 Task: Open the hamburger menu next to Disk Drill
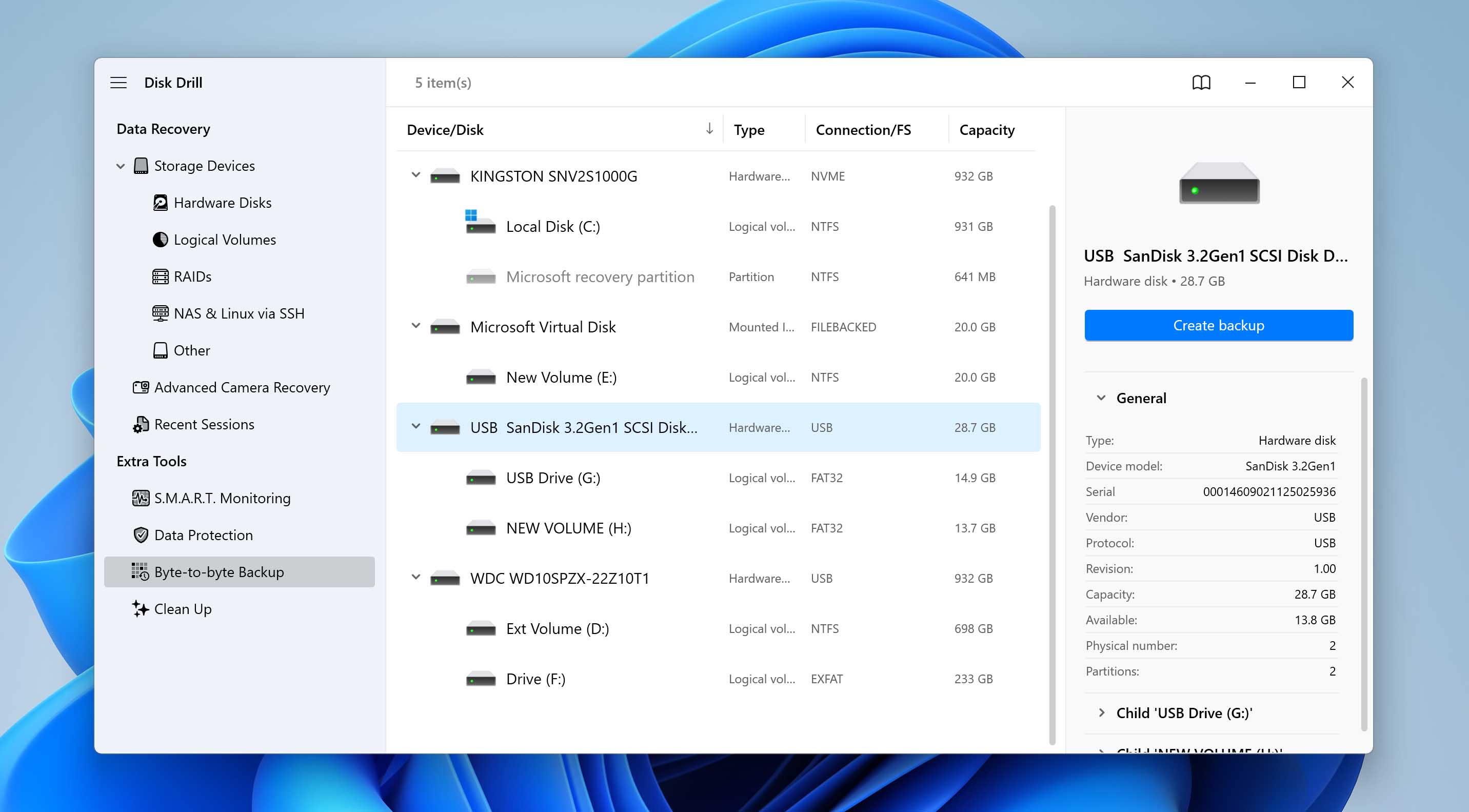118,83
